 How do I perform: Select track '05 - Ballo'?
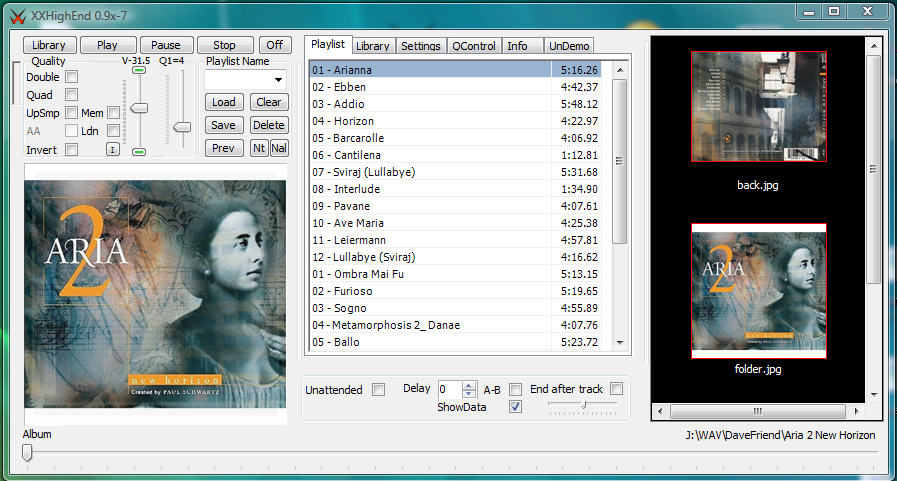pyautogui.click(x=455, y=342)
